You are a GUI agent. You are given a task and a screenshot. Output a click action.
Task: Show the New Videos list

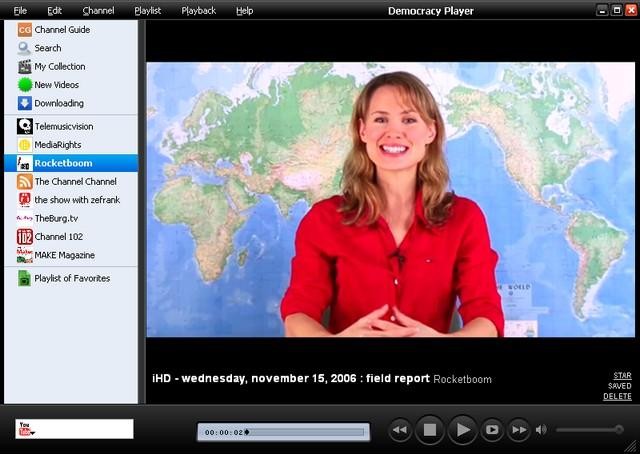(56, 85)
